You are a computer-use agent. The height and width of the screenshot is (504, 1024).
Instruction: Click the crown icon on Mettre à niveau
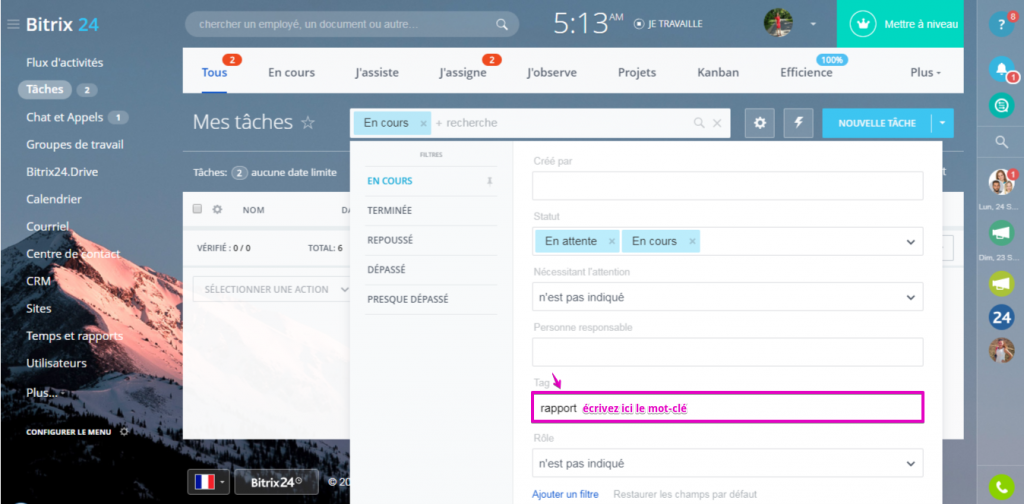[x=863, y=24]
